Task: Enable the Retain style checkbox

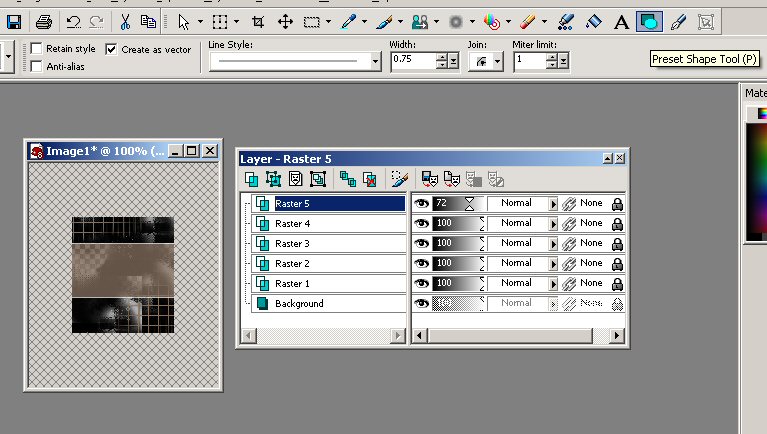Action: coord(37,49)
